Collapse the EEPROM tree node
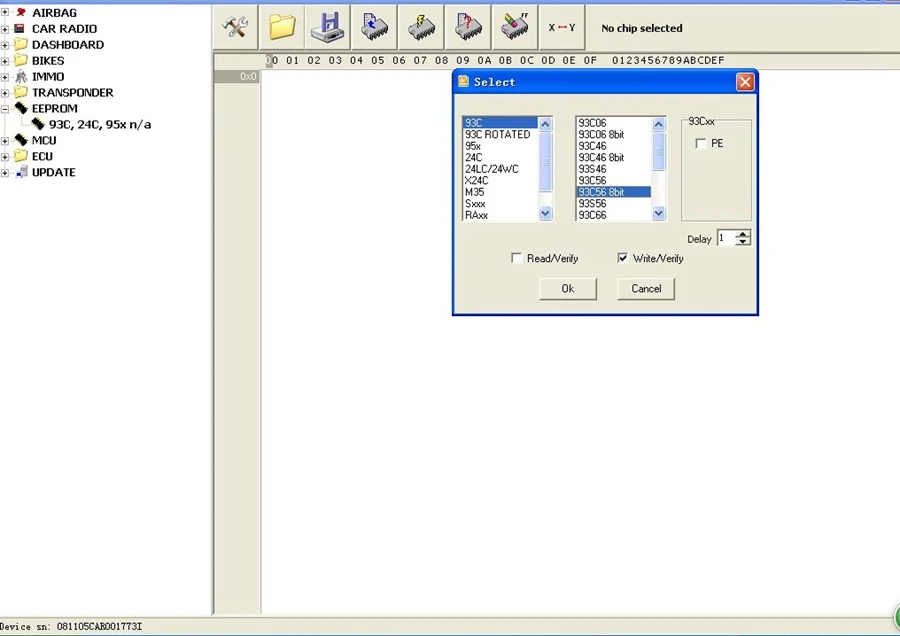900x636 pixels. pos(5,108)
